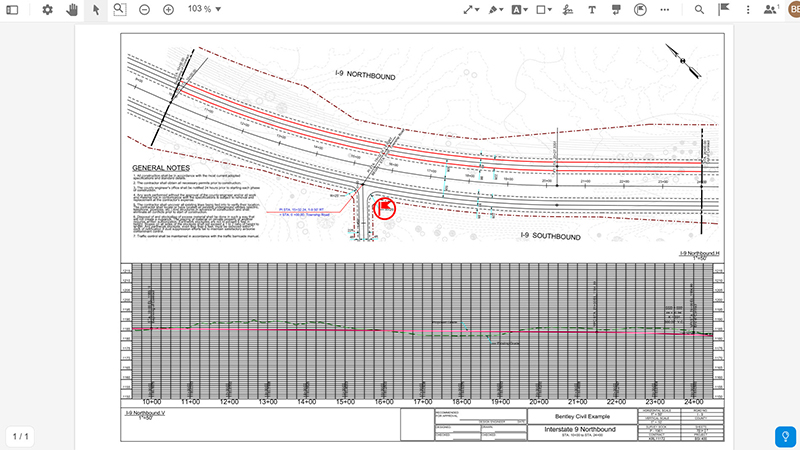The height and width of the screenshot is (450, 800).
Task: Click the '16+00' station label
Action: [x=384, y=402]
